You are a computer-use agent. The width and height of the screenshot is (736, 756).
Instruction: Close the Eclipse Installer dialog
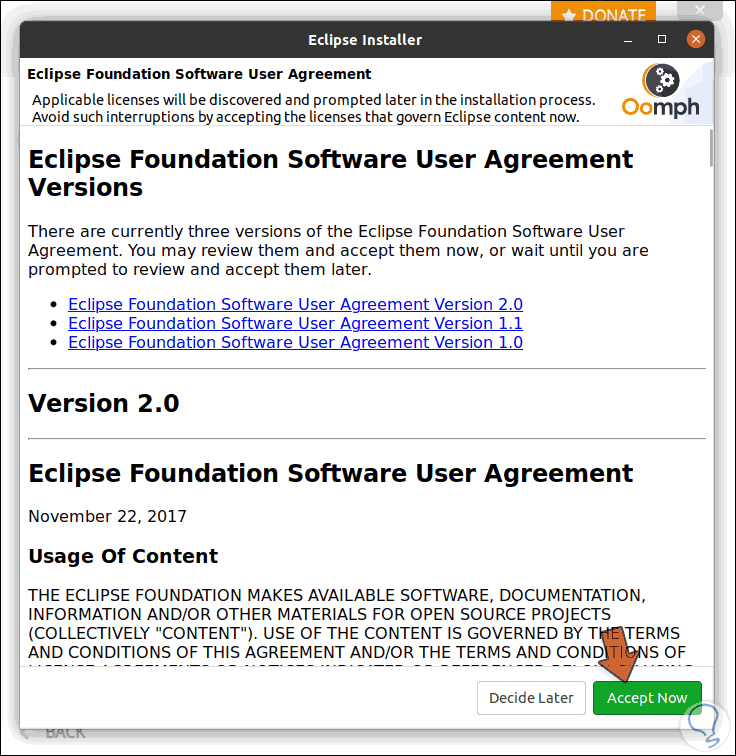pyautogui.click(x=696, y=40)
